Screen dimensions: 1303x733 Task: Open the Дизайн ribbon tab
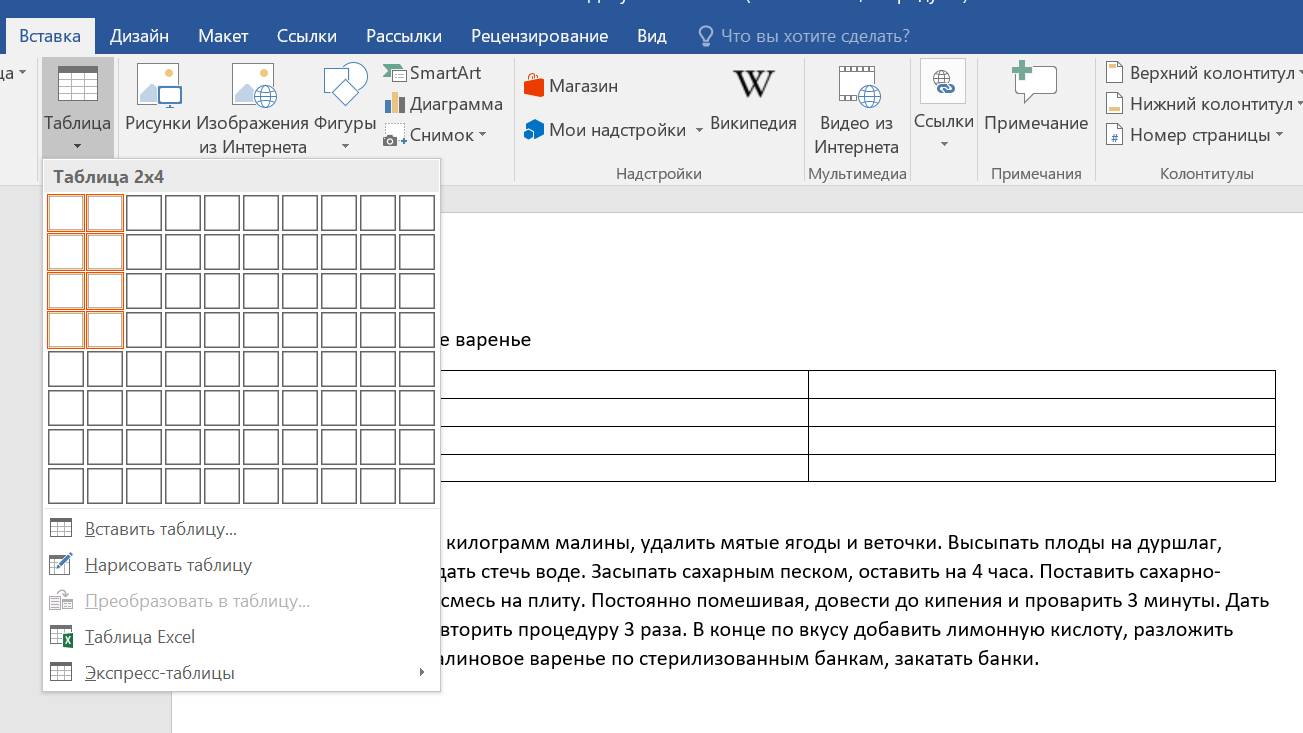pyautogui.click(x=139, y=36)
